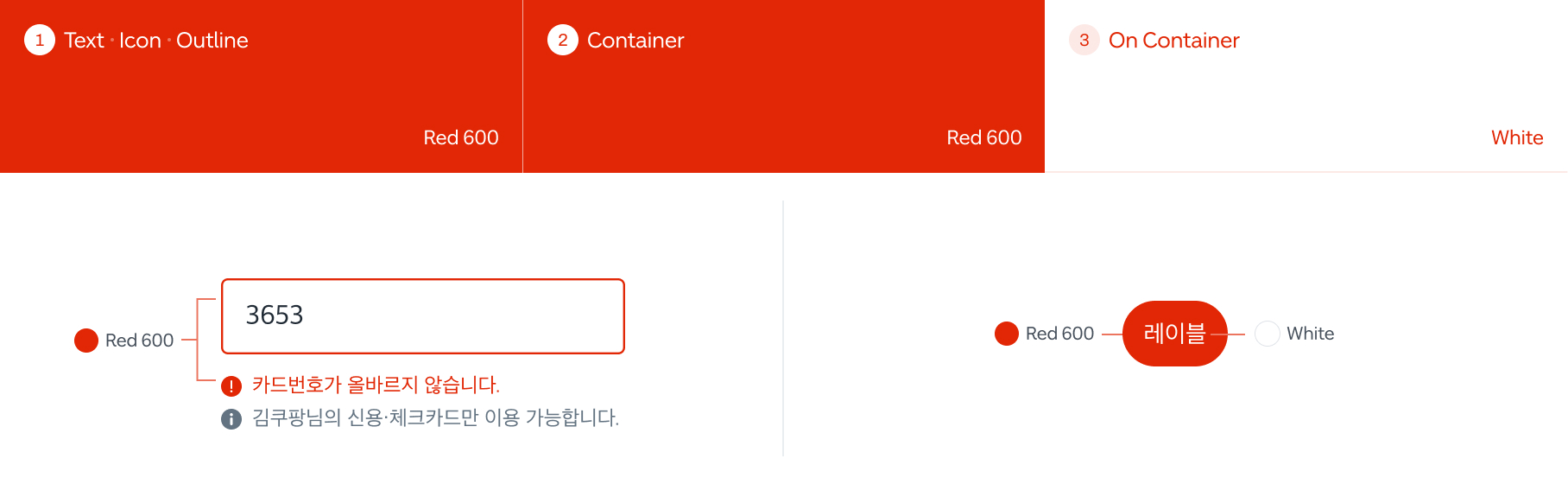
Task: Click the gray credit/check card helper text
Action: point(435,418)
